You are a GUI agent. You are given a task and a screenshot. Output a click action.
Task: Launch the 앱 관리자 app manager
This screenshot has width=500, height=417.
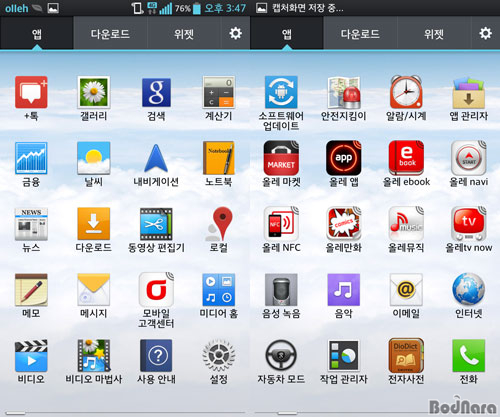coord(469,92)
